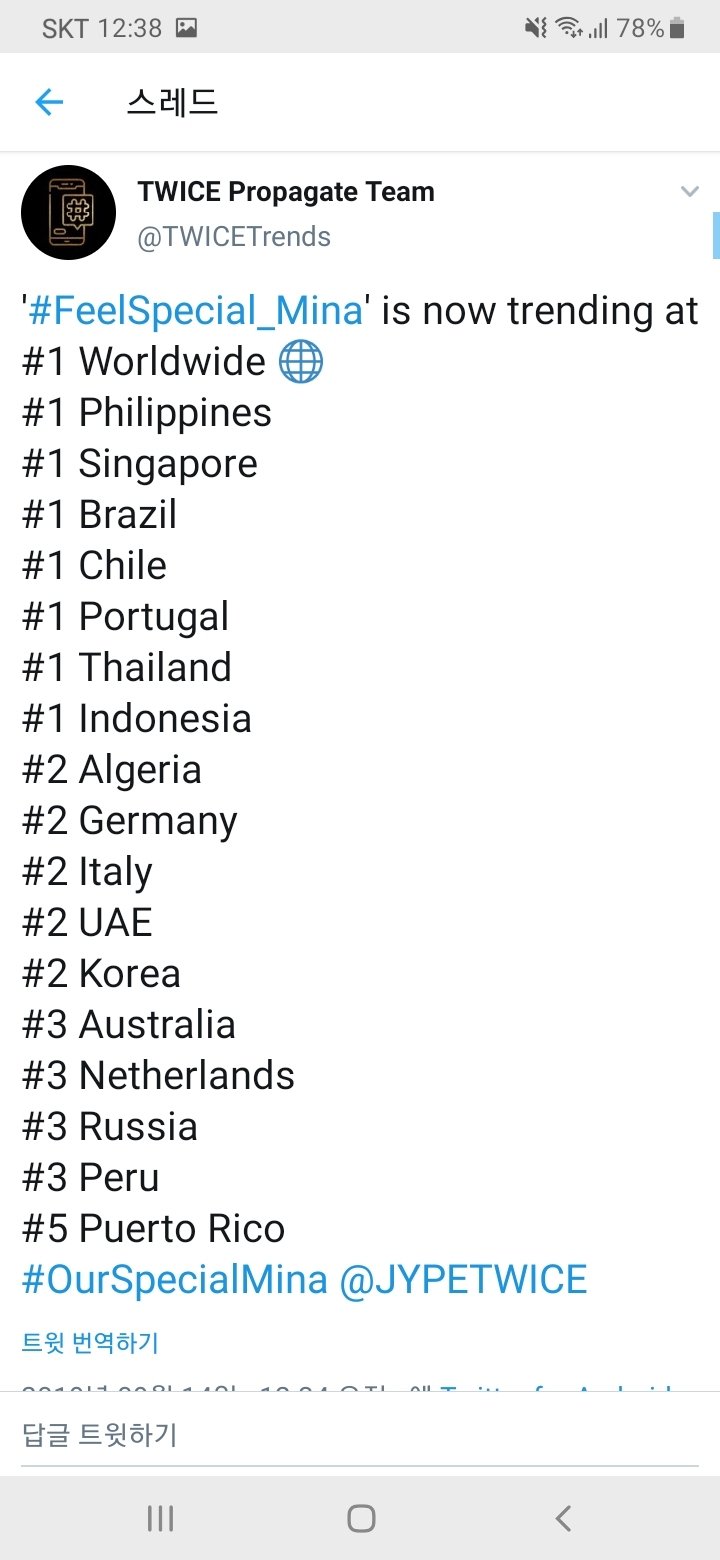Tap the Wi-Fi icon in the status bar
720x1560 pixels.
pos(569,28)
